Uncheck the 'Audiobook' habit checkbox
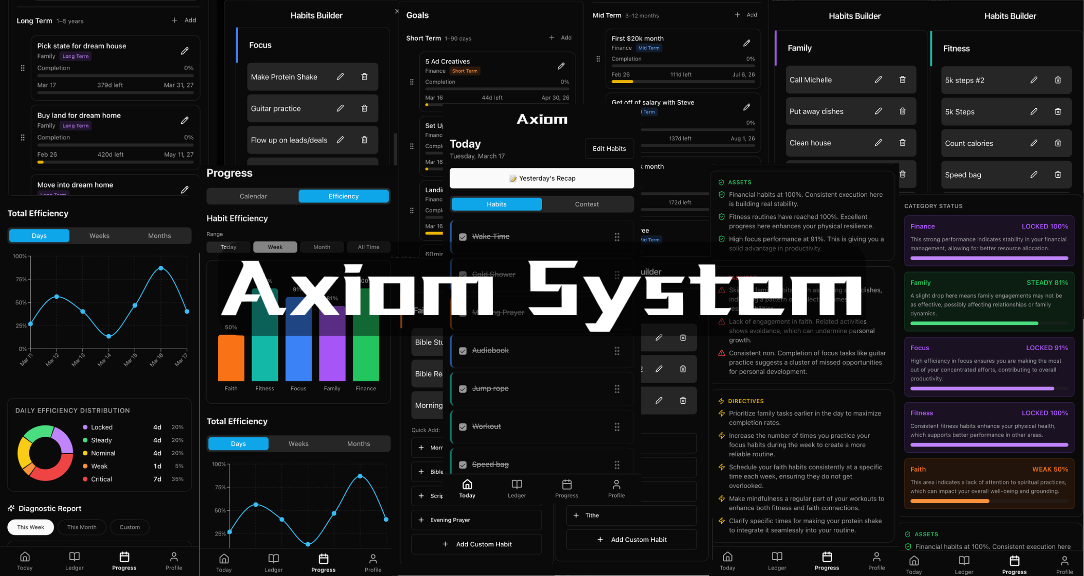 pos(462,351)
